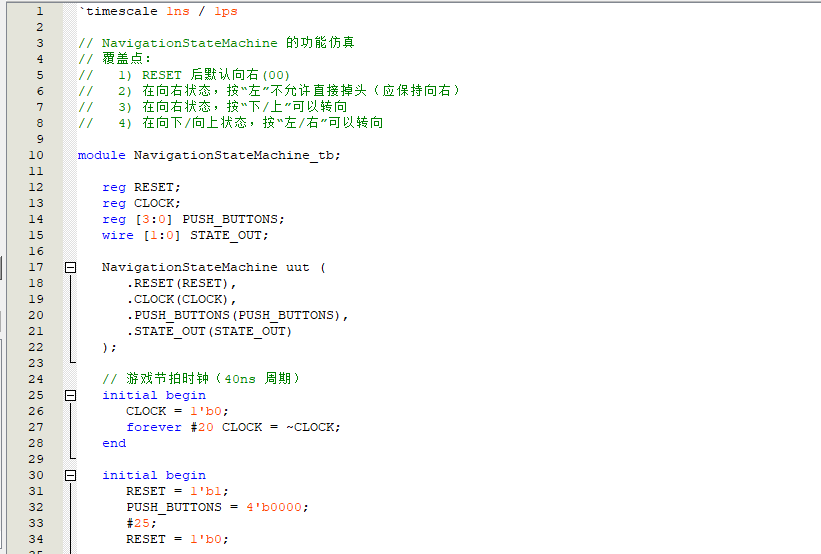Image resolution: width=821 pixels, height=554 pixels.
Task: Click the timescale directive on line 1
Action: coord(158,12)
